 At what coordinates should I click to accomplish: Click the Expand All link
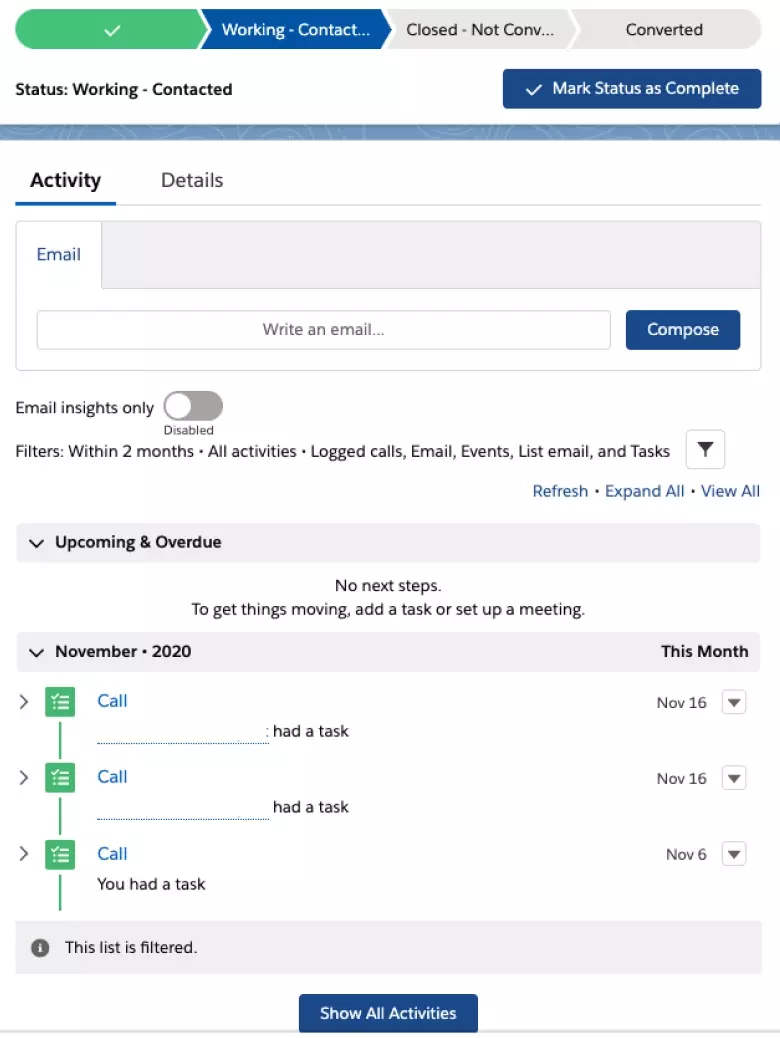(644, 491)
